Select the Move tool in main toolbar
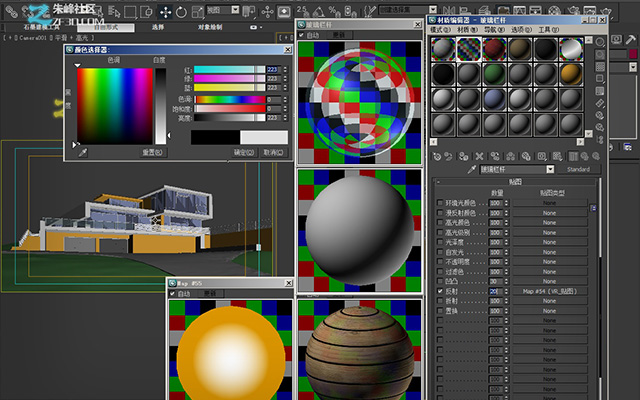 [165, 12]
